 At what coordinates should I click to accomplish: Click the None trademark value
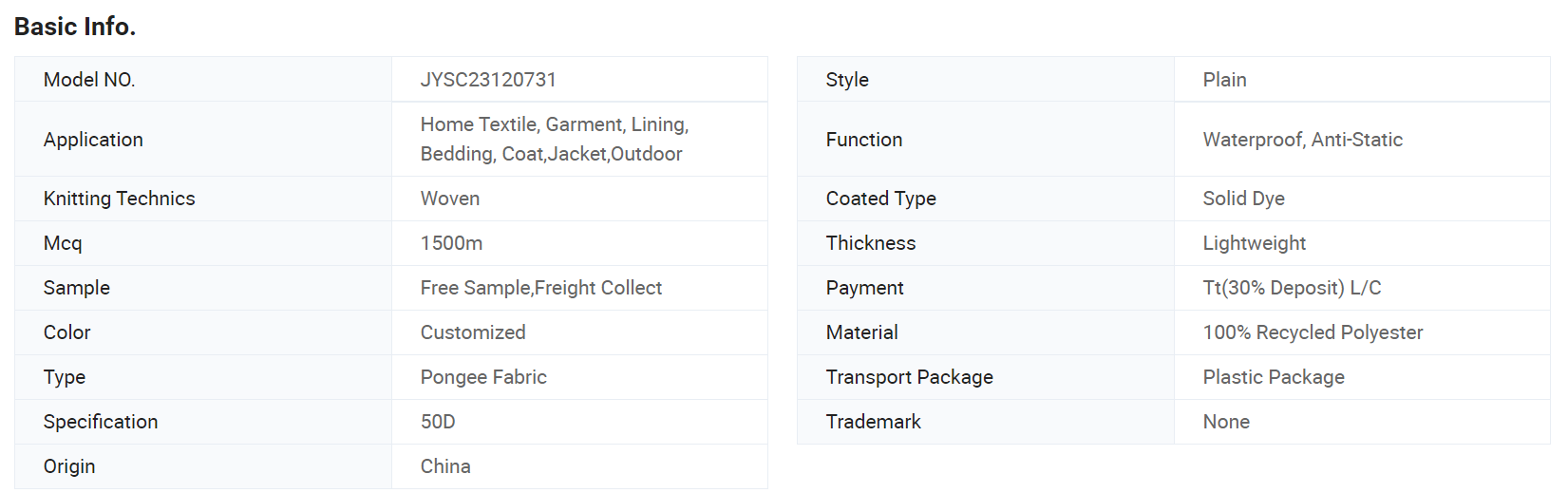[1226, 422]
